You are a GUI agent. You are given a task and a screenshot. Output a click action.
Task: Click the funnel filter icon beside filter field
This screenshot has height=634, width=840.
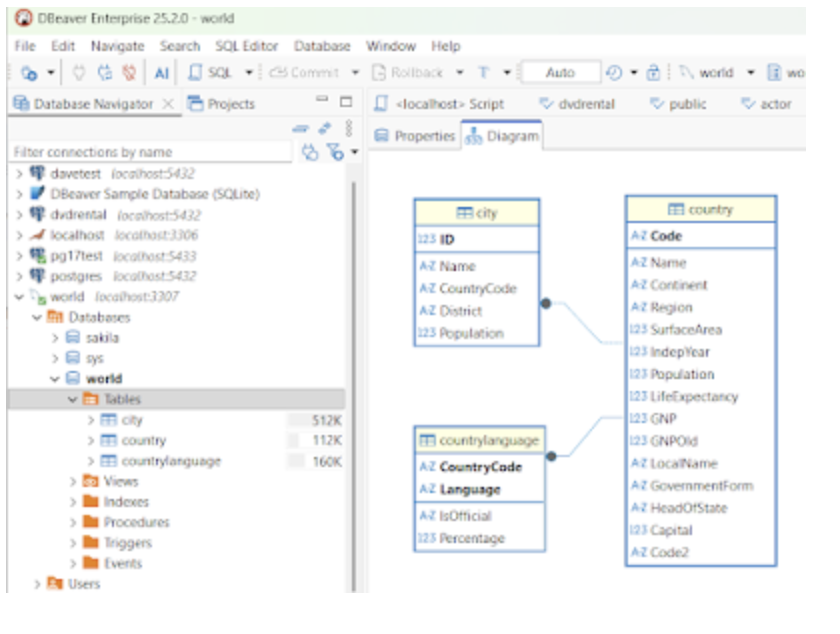pos(335,152)
